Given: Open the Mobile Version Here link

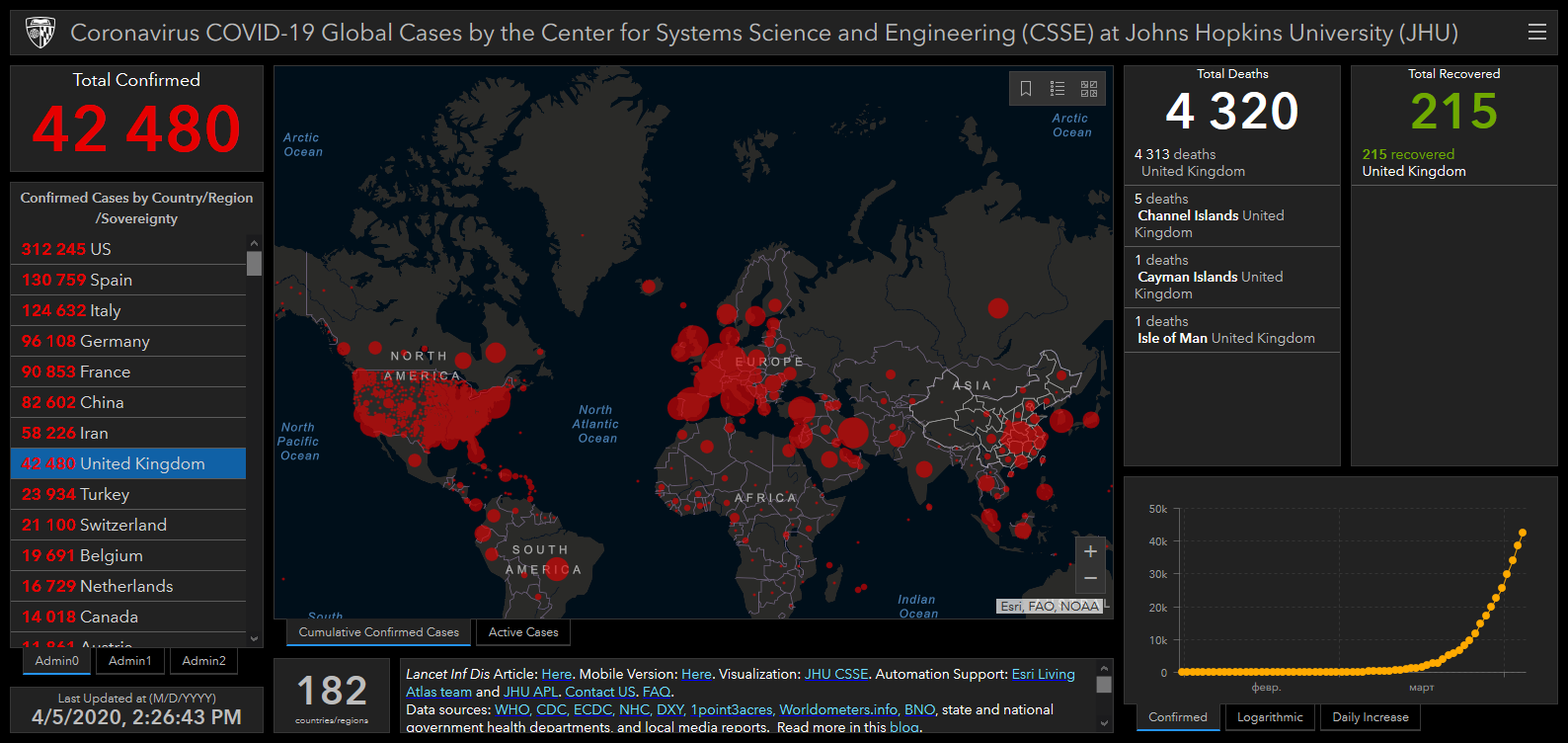Looking at the screenshot, I should coord(696,674).
